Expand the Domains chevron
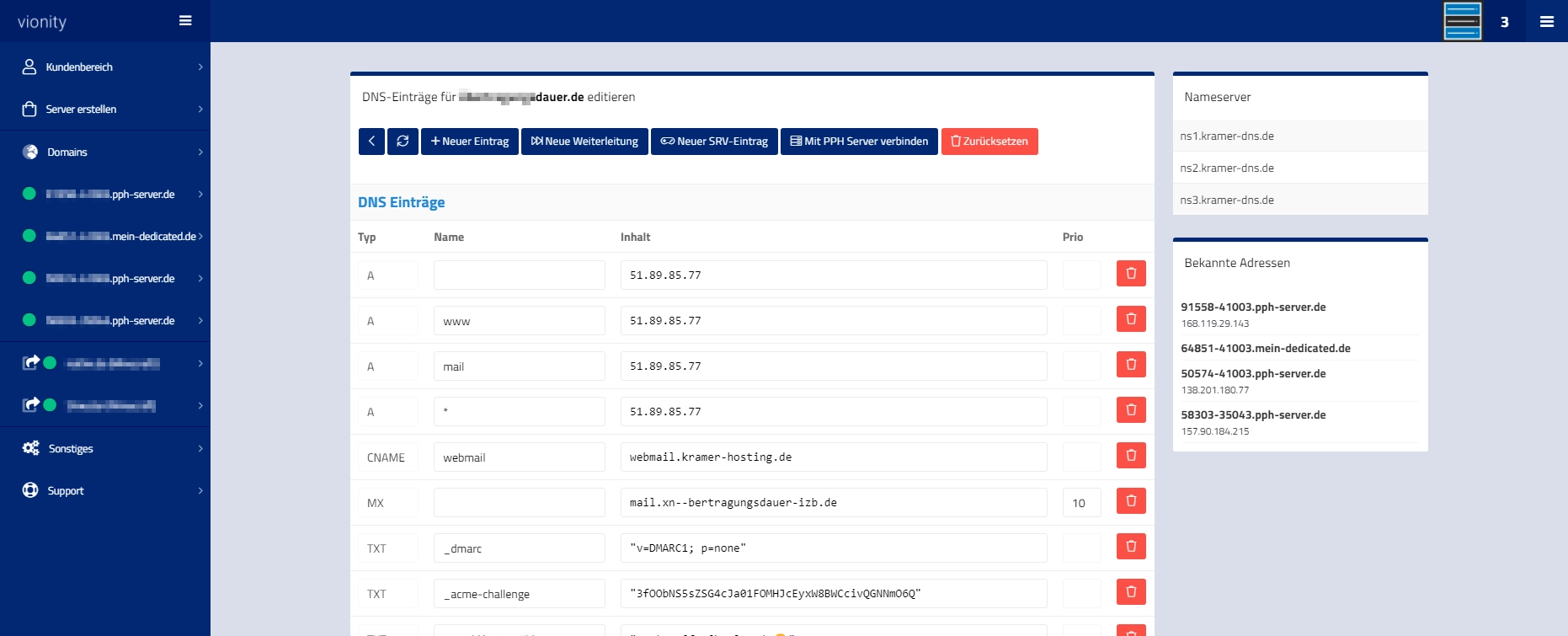 point(200,152)
